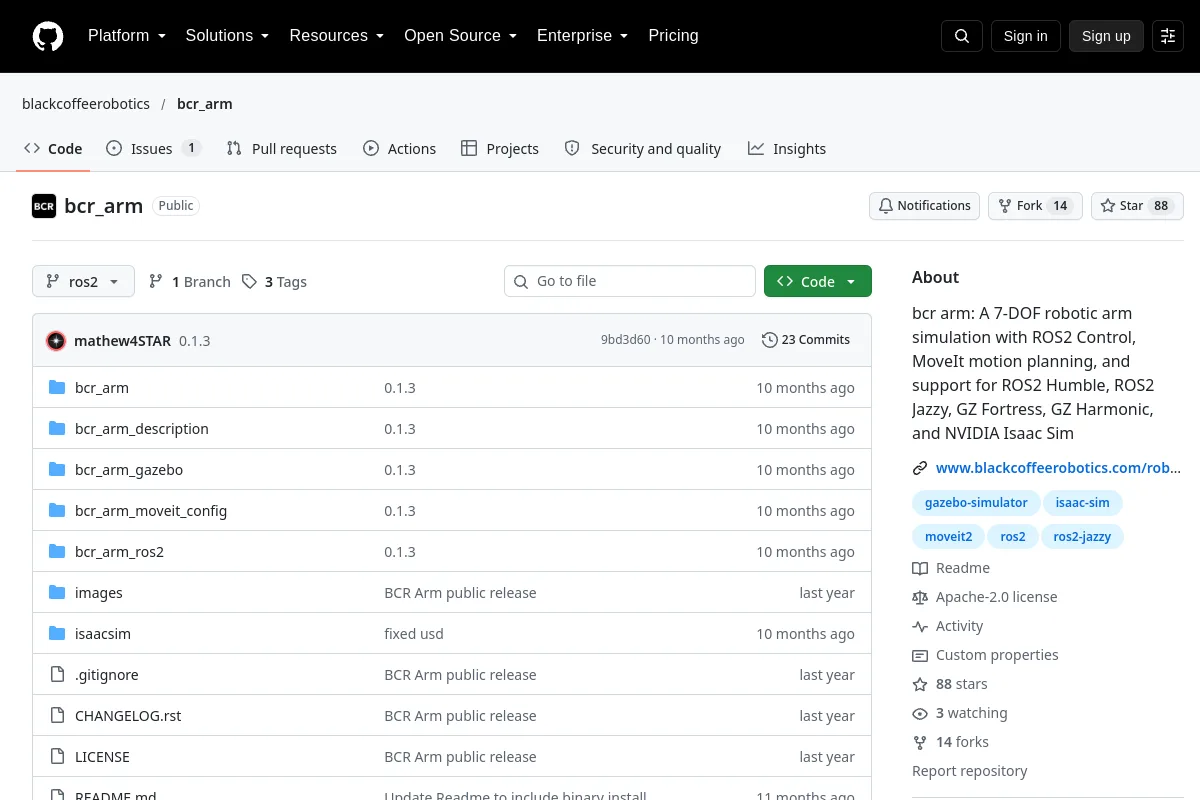Click the eye icon beside 3 watching
This screenshot has height=800, width=1200.
click(x=920, y=713)
